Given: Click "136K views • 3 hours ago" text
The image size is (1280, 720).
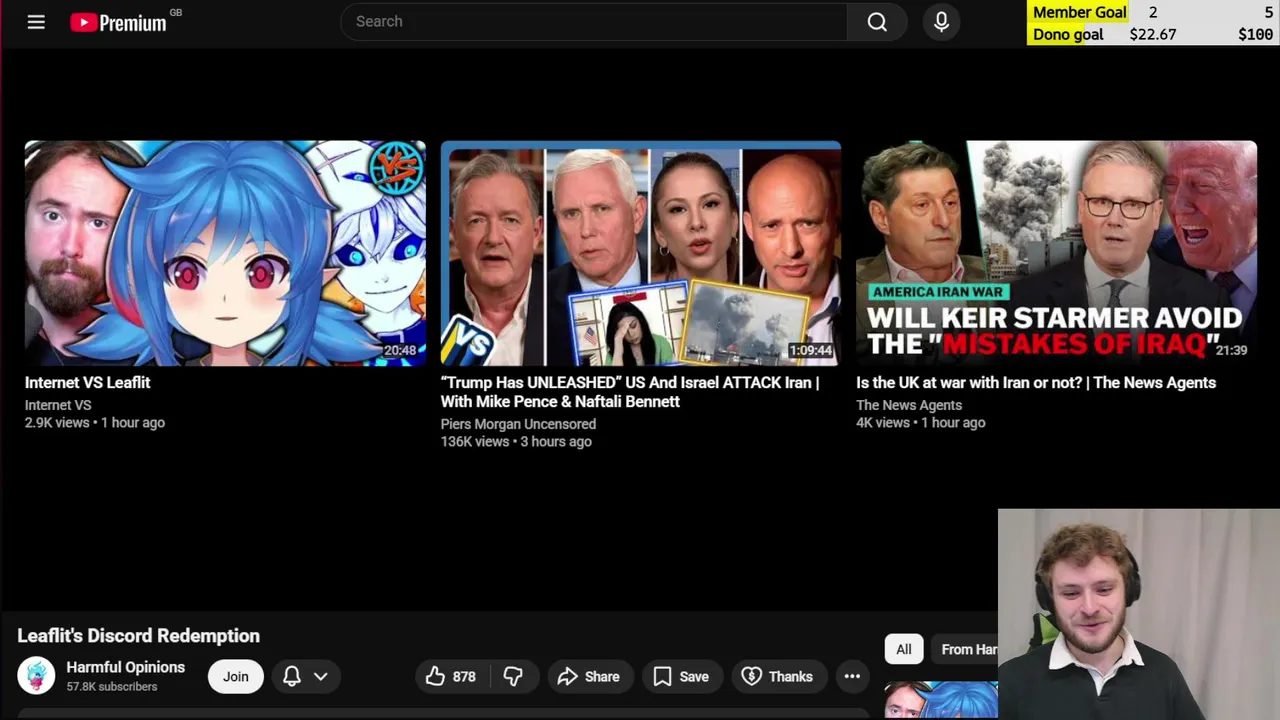Looking at the screenshot, I should [x=516, y=442].
